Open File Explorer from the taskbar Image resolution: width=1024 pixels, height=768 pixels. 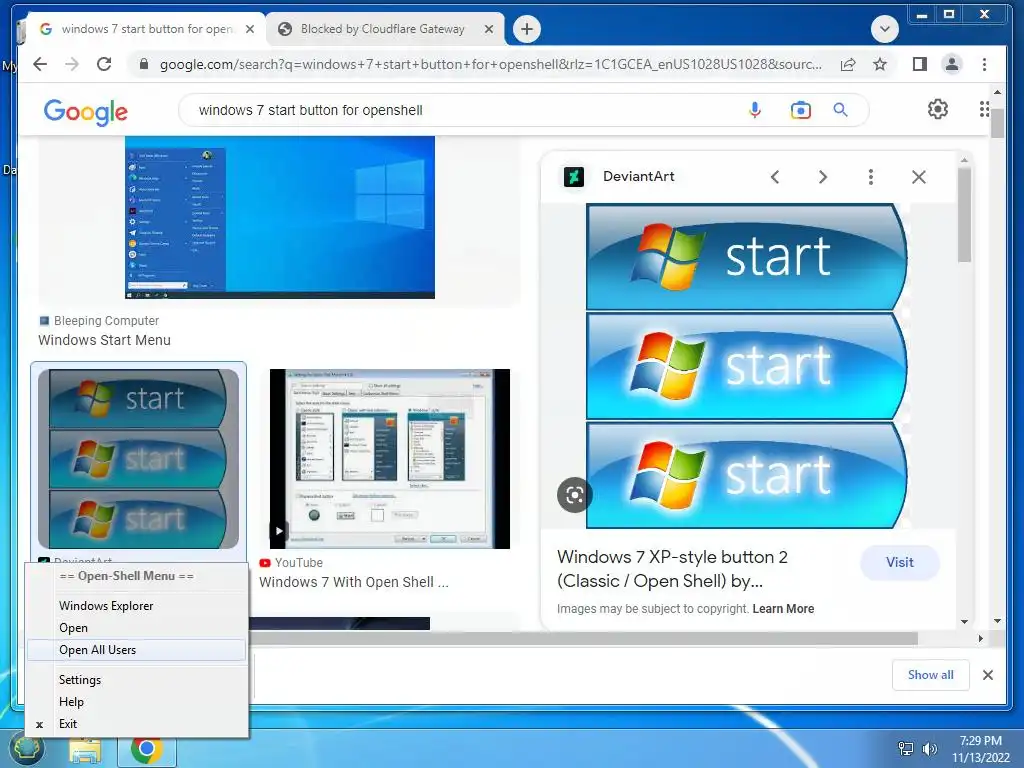click(x=85, y=751)
